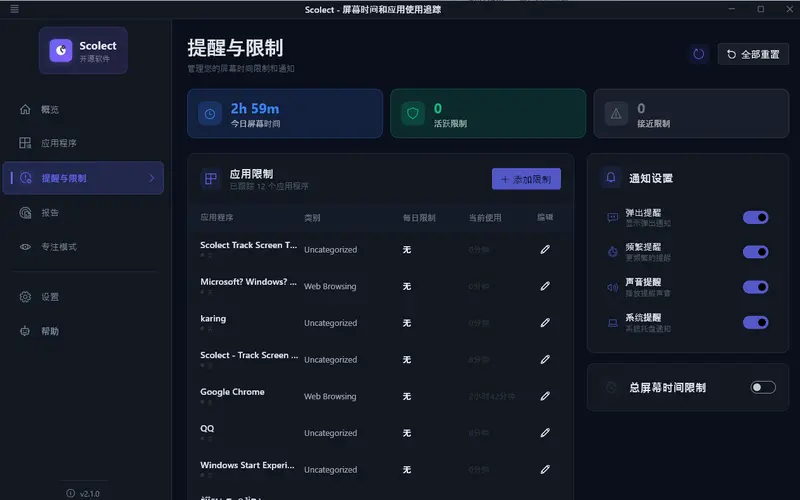Click 全部重置 reset all button
800x500 pixels.
(753, 54)
